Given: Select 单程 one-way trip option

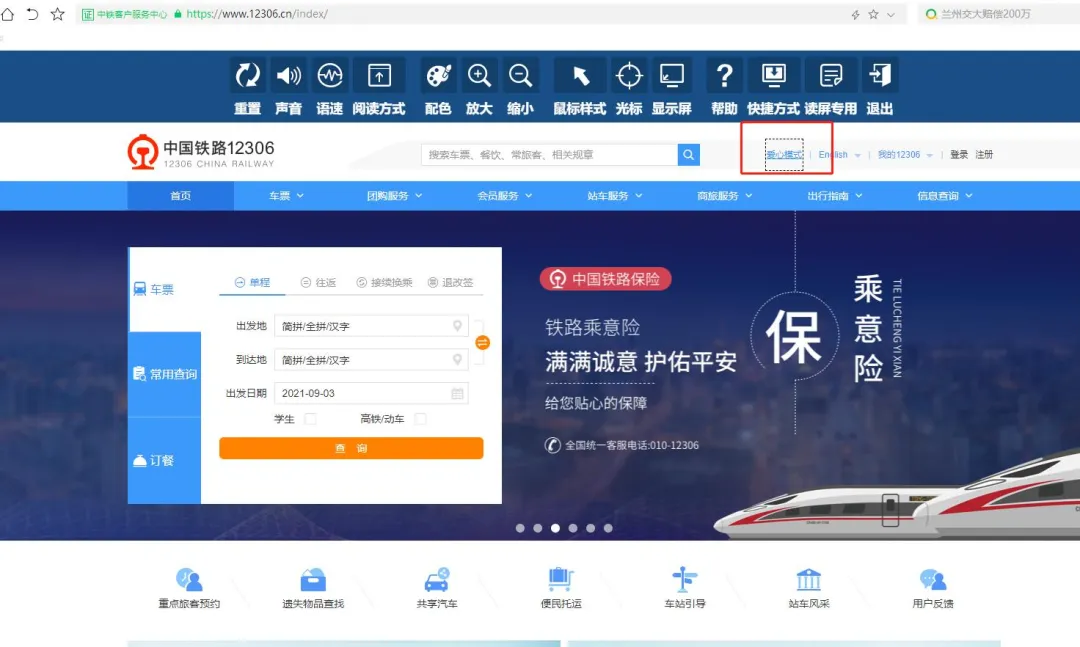Looking at the screenshot, I should (252, 283).
